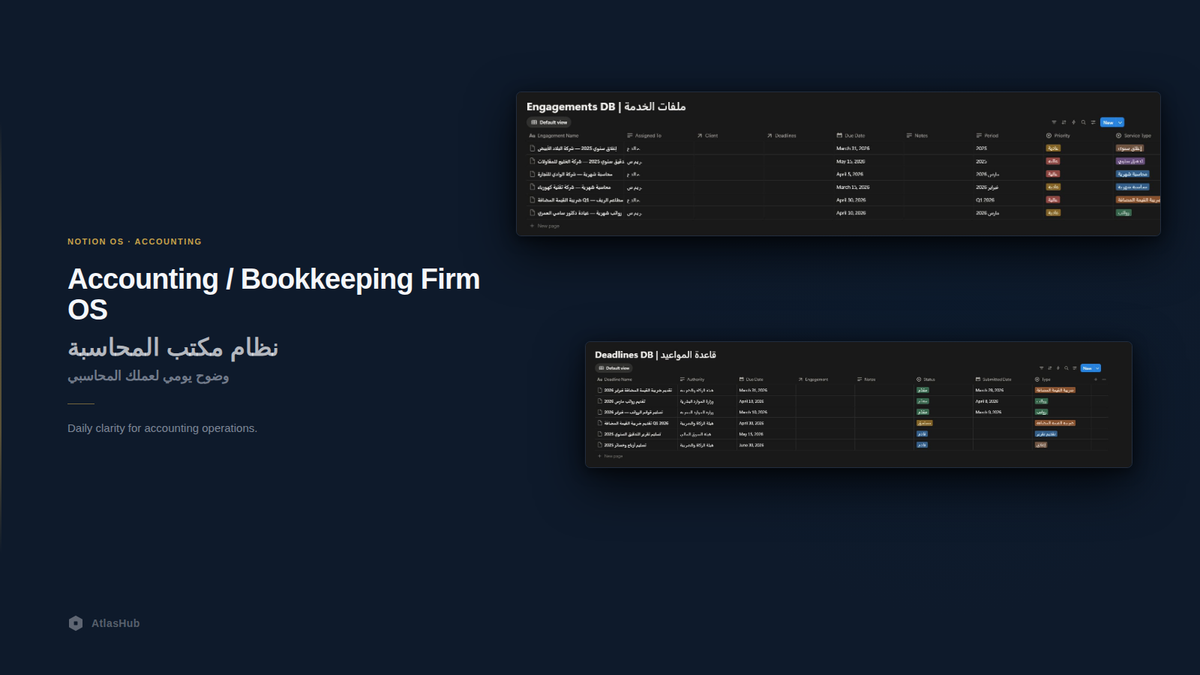Image resolution: width=1200 pixels, height=675 pixels.
Task: Click service type tag in last Engagements DB row
Action: click(1124, 212)
